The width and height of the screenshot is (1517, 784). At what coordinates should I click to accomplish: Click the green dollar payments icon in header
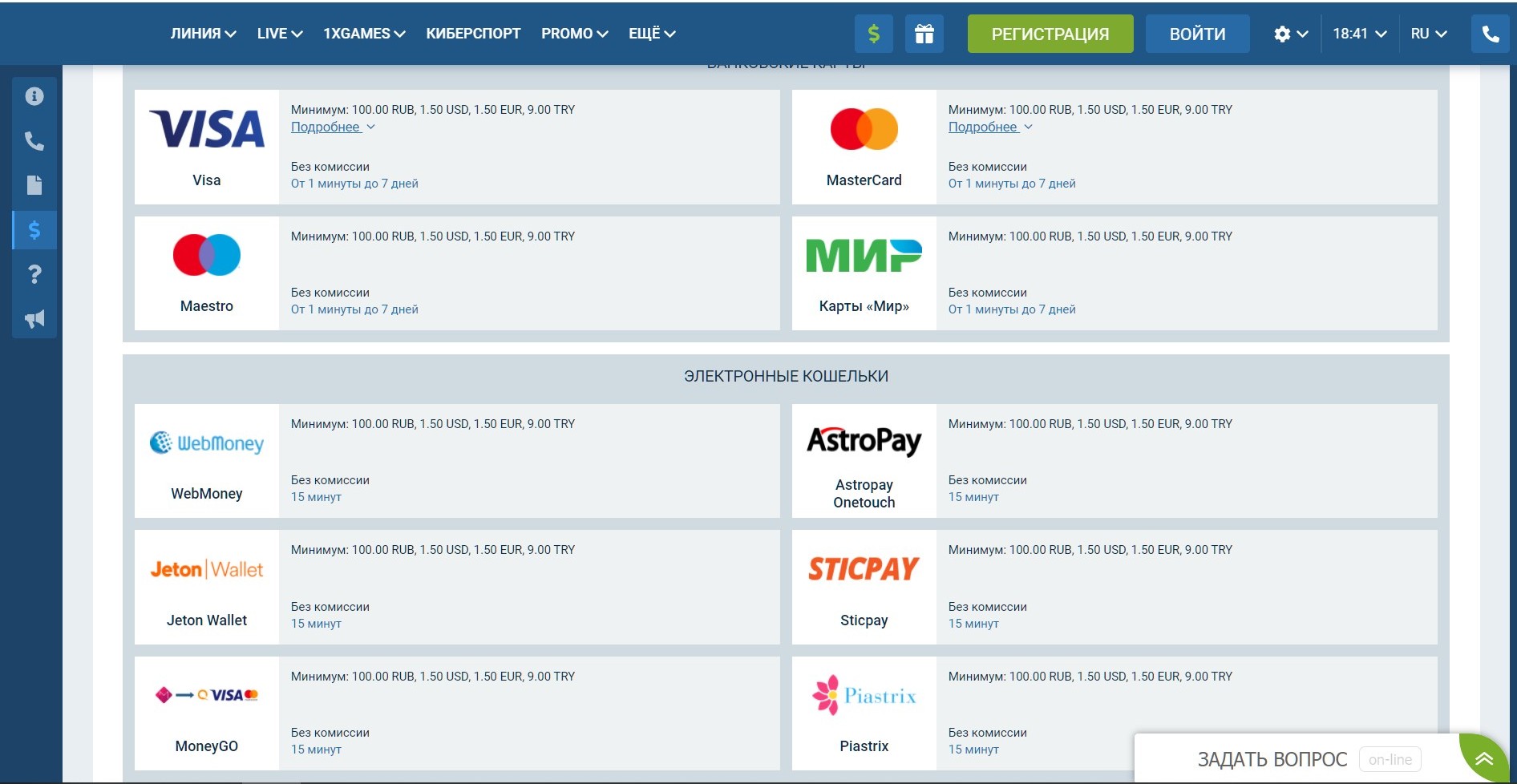pyautogui.click(x=874, y=34)
